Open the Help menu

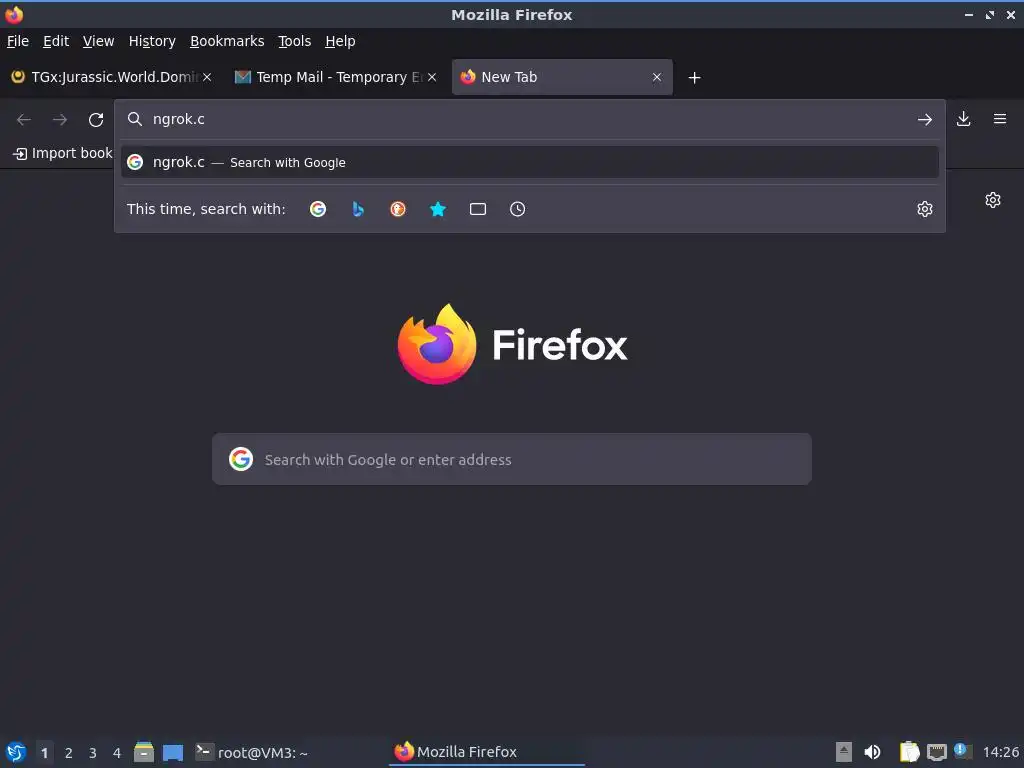point(340,41)
